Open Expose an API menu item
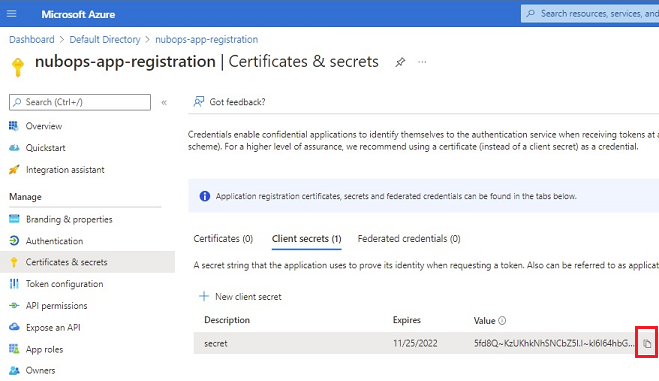659x381 pixels. (53, 328)
